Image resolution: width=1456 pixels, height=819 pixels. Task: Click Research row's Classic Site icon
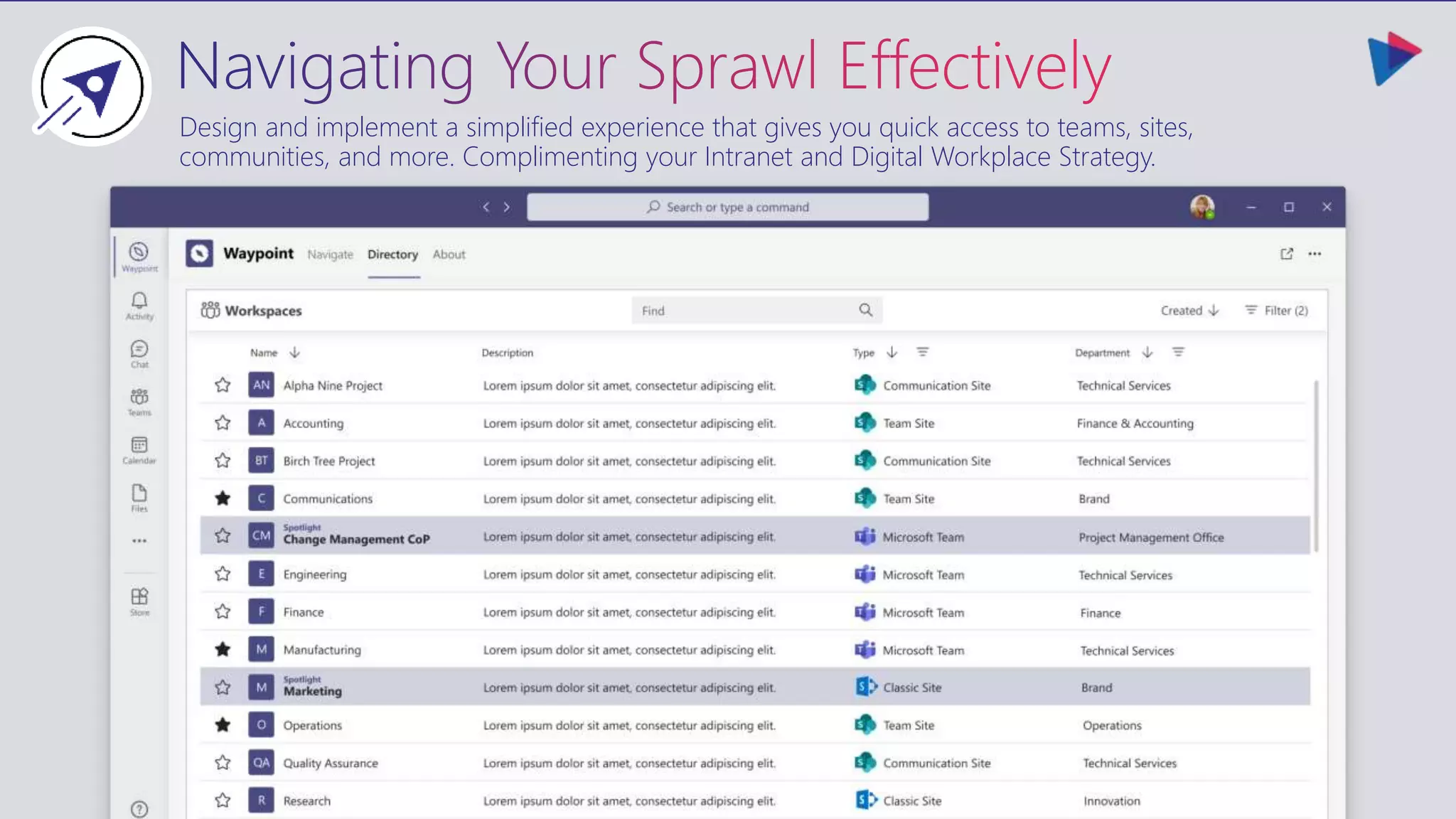click(865, 801)
